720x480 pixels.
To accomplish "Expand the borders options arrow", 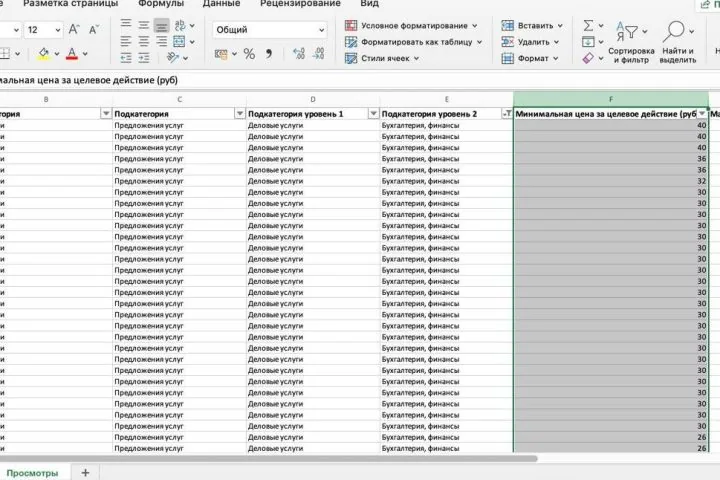I will pyautogui.click(x=17, y=54).
